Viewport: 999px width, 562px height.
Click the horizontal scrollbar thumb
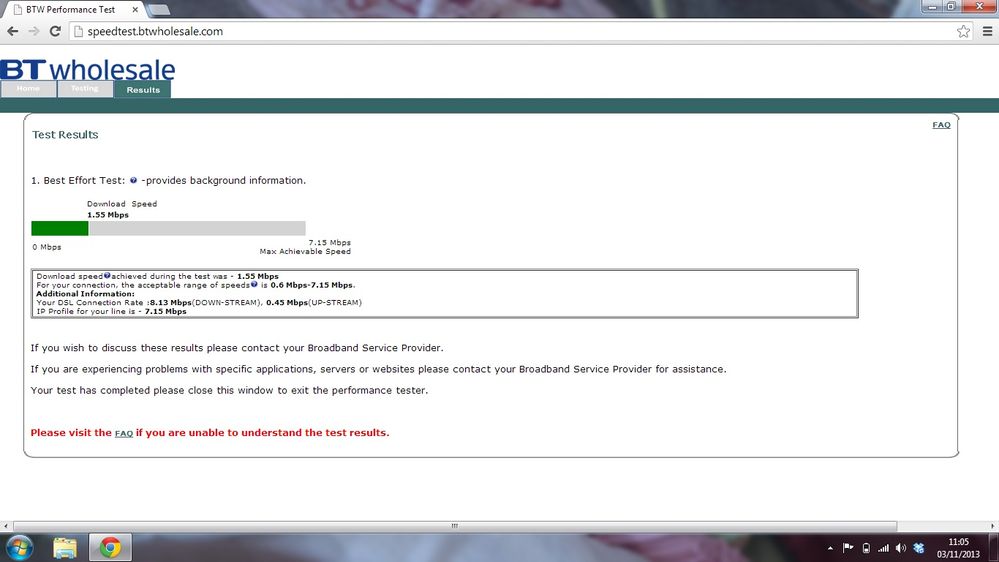tap(455, 526)
